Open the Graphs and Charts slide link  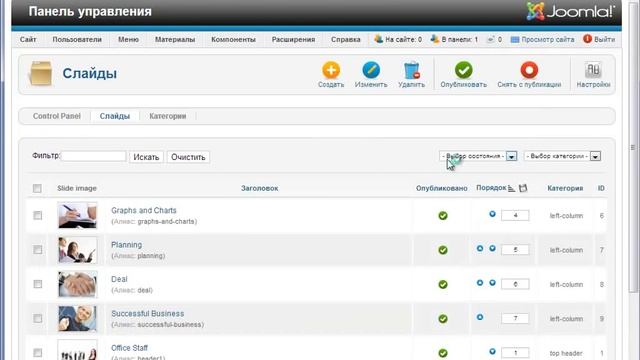pyautogui.click(x=144, y=210)
